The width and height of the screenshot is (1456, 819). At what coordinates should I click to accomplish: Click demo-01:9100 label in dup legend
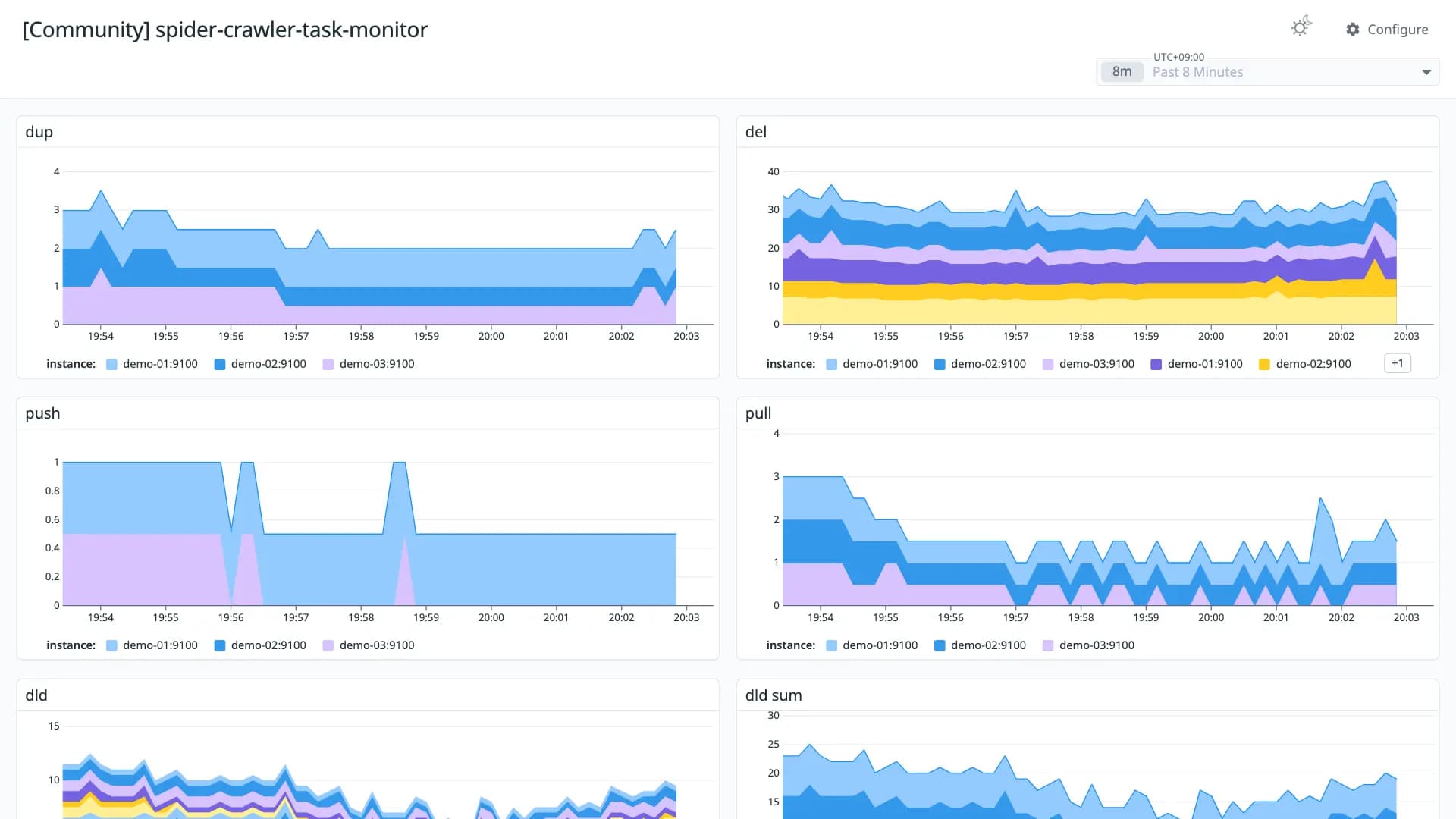click(x=160, y=364)
